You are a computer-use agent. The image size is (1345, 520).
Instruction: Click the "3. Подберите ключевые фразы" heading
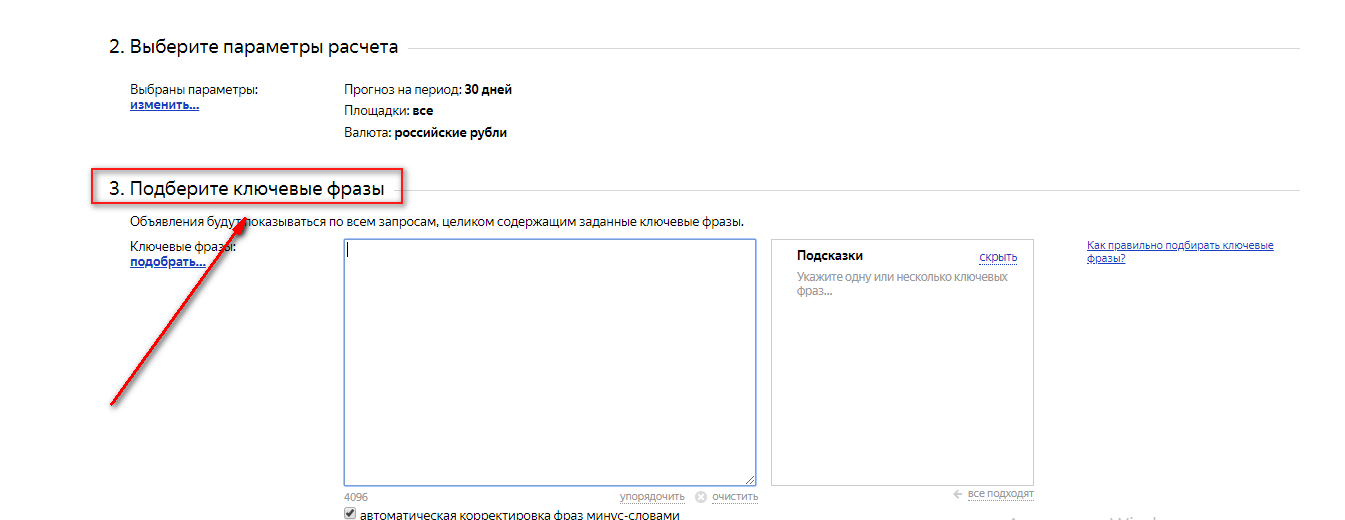click(x=246, y=187)
